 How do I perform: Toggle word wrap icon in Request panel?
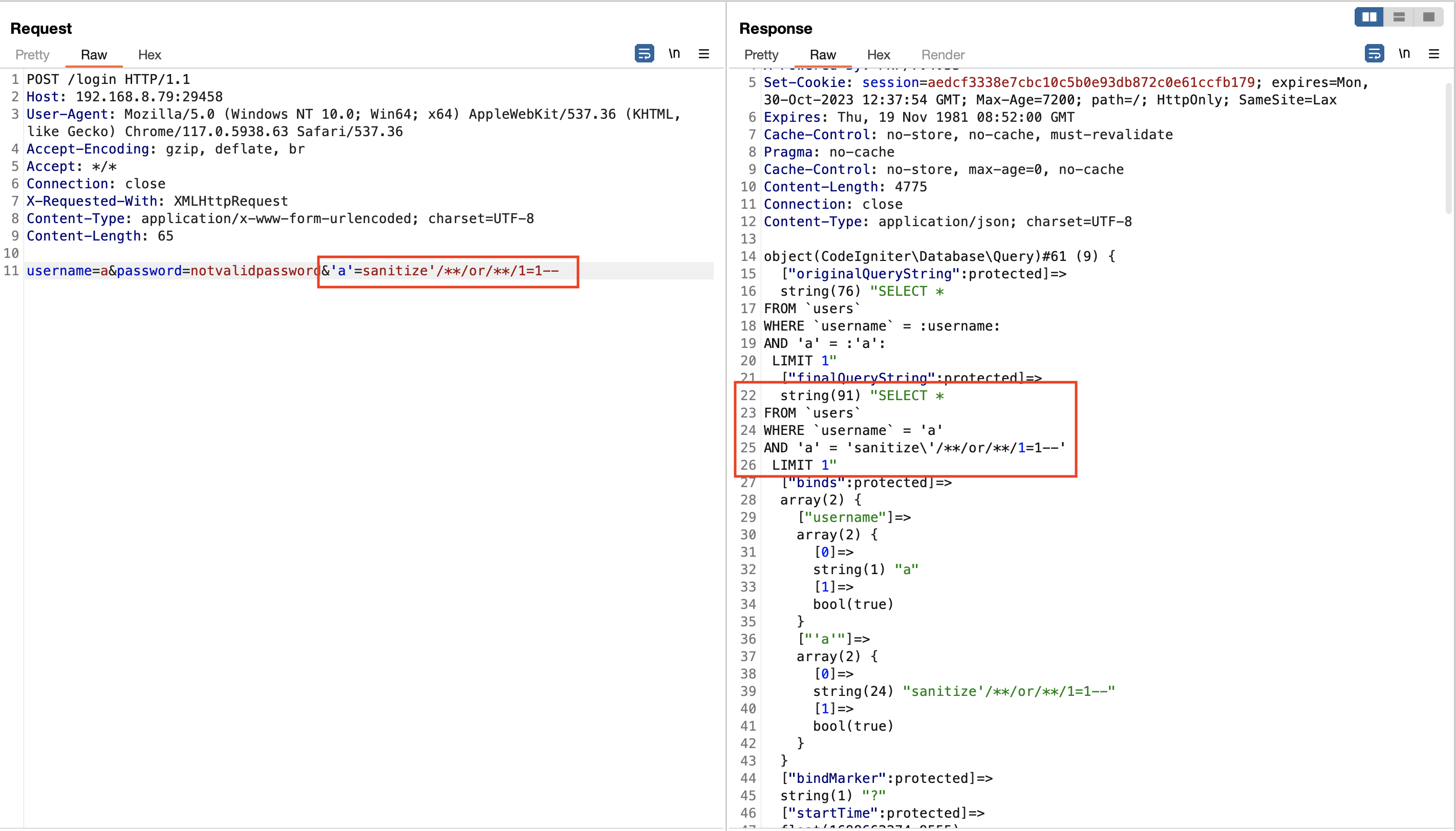[x=644, y=54]
